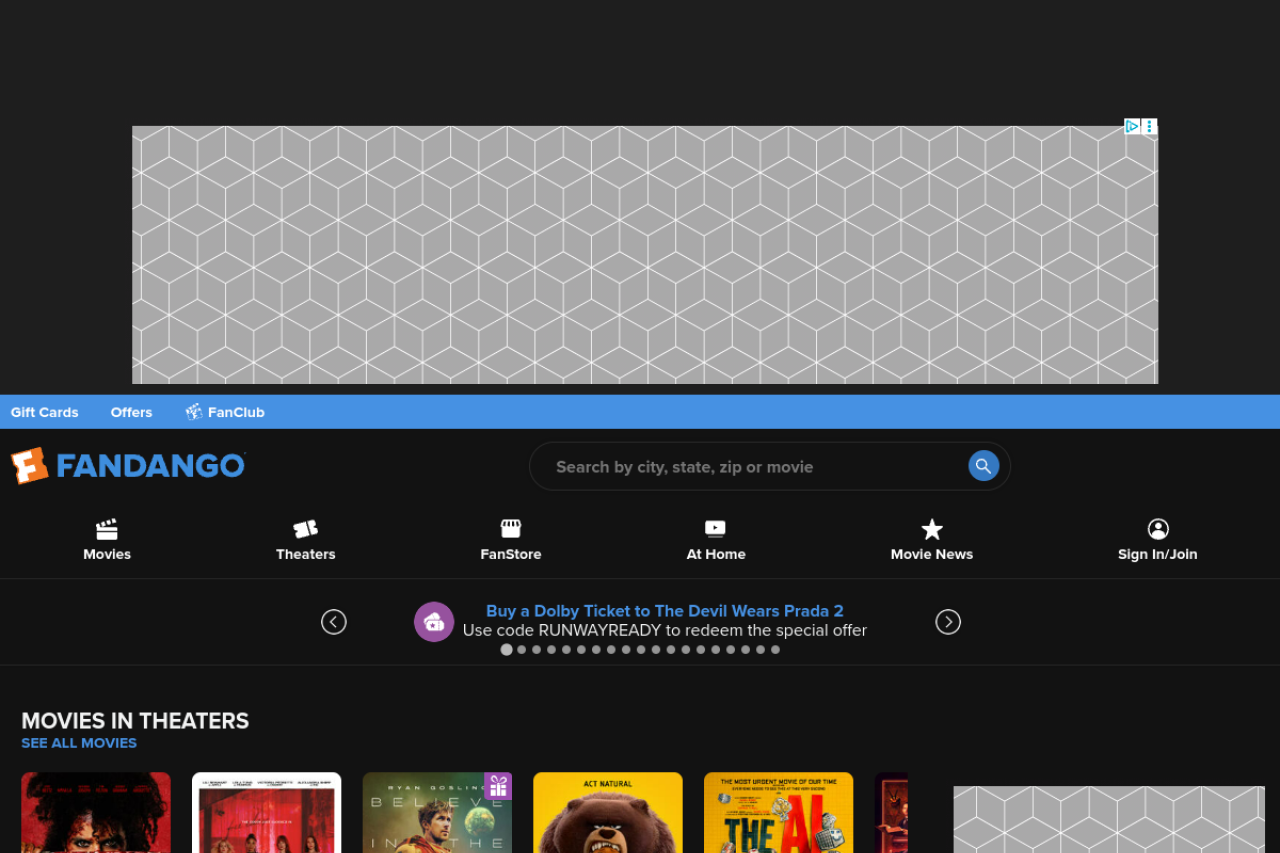Open FanClub in the top bar
The width and height of the screenshot is (1280, 853).
225,412
